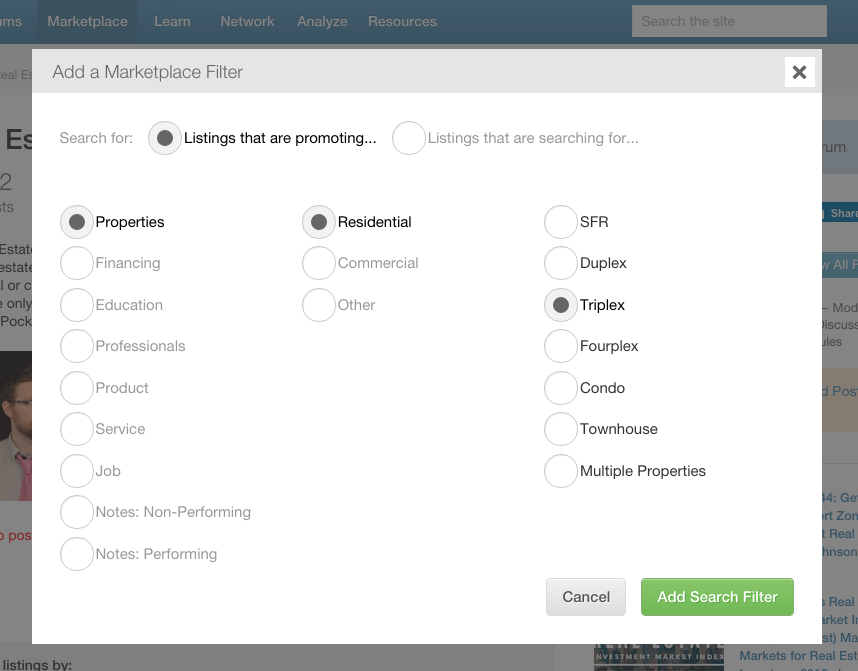Open the Marketplace menu in navigation
Screen dimensions: 858x671
87,21
